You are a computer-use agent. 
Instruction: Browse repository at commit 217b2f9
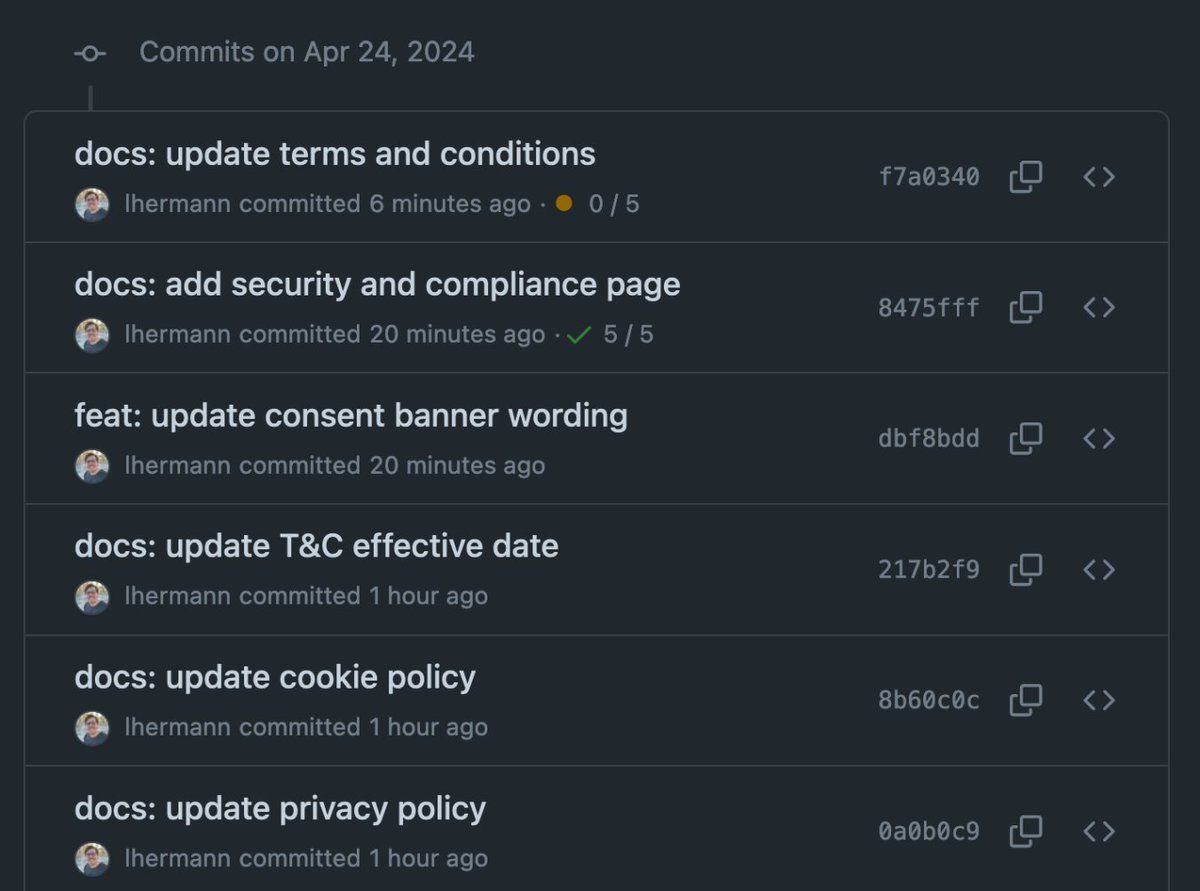pos(1098,569)
